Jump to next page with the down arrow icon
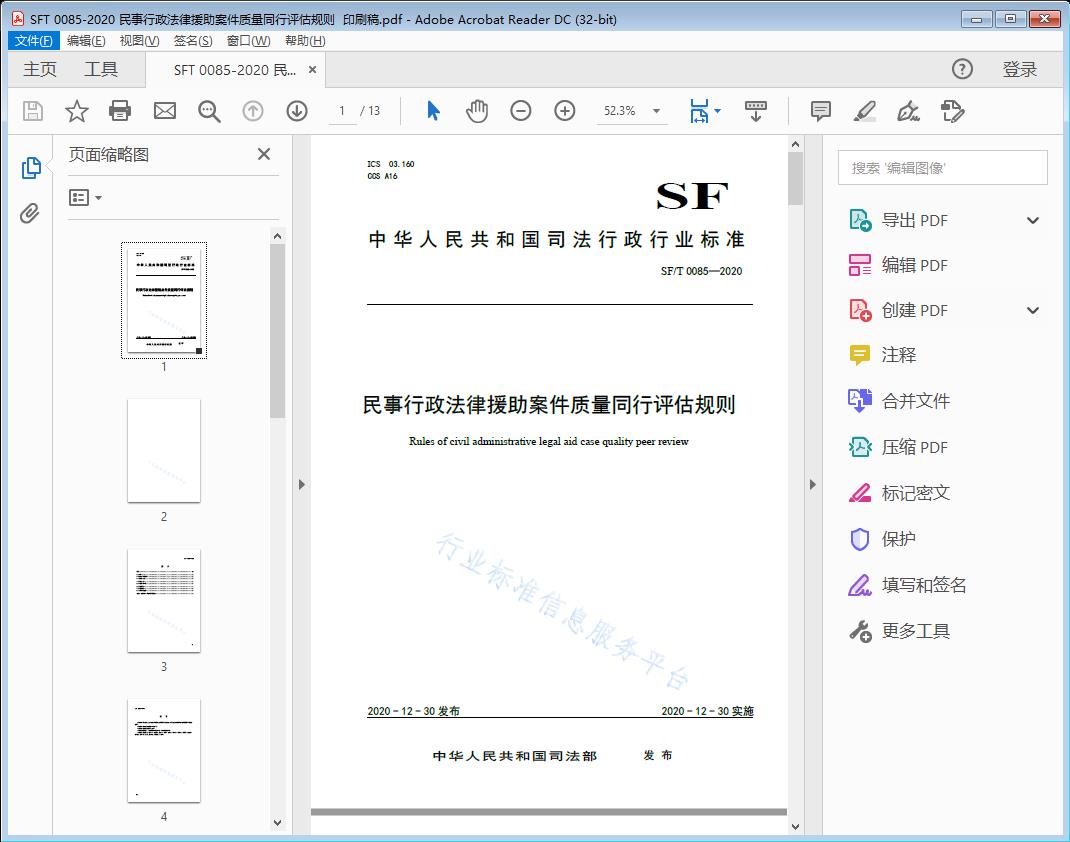 click(x=297, y=111)
